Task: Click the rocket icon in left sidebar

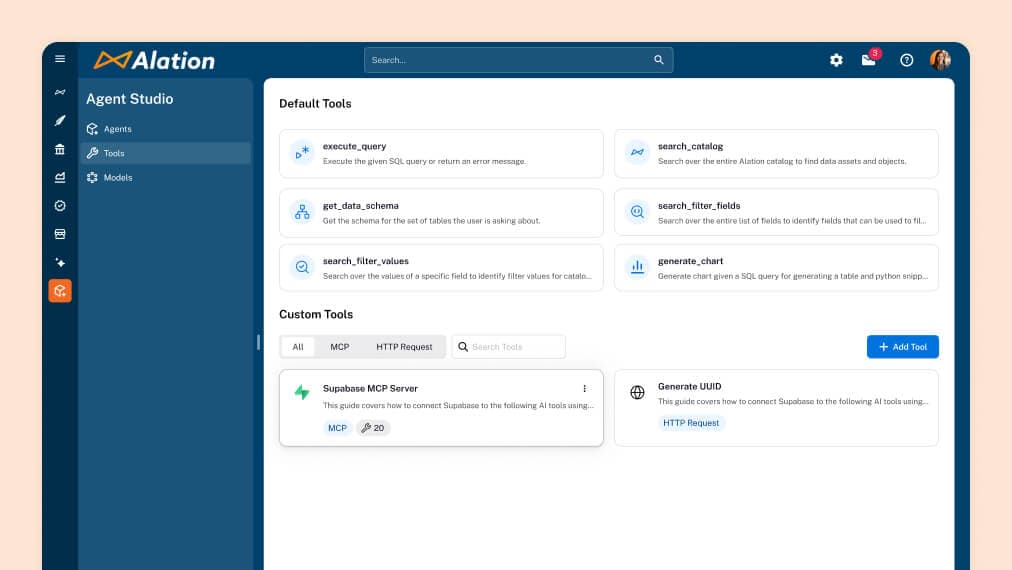Action: click(60, 121)
